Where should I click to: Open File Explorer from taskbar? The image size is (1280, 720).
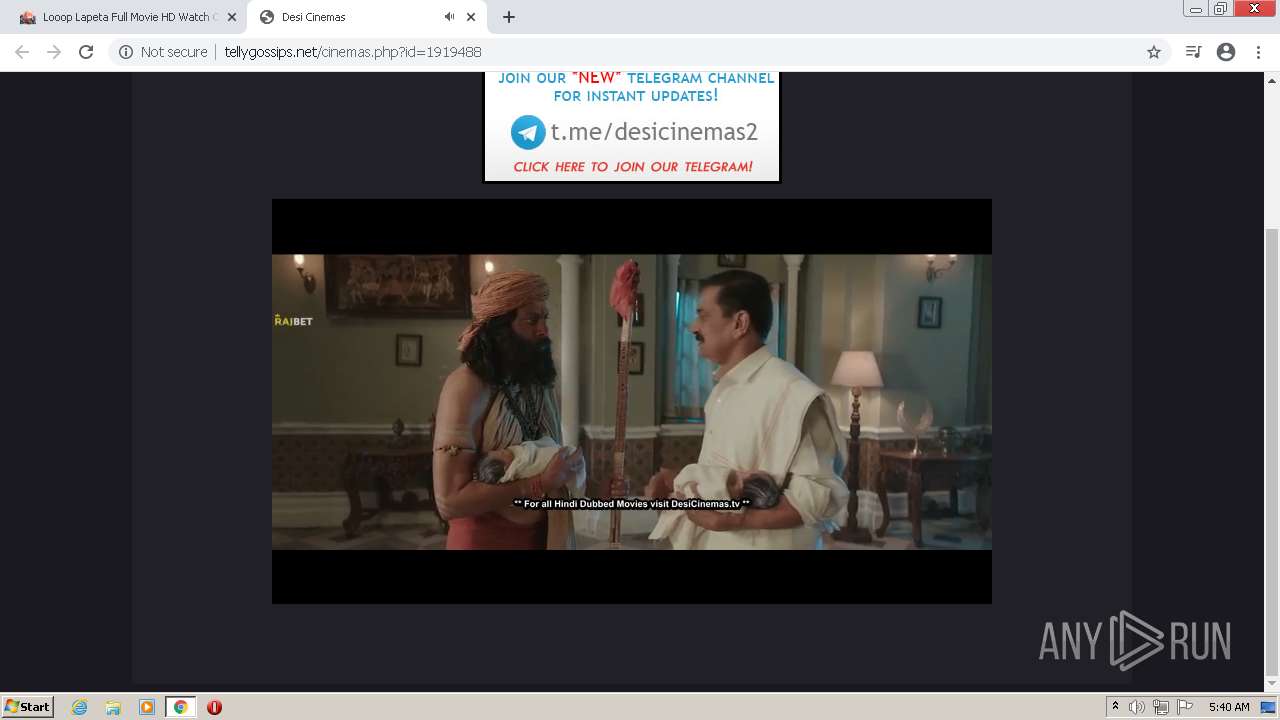pyautogui.click(x=113, y=707)
